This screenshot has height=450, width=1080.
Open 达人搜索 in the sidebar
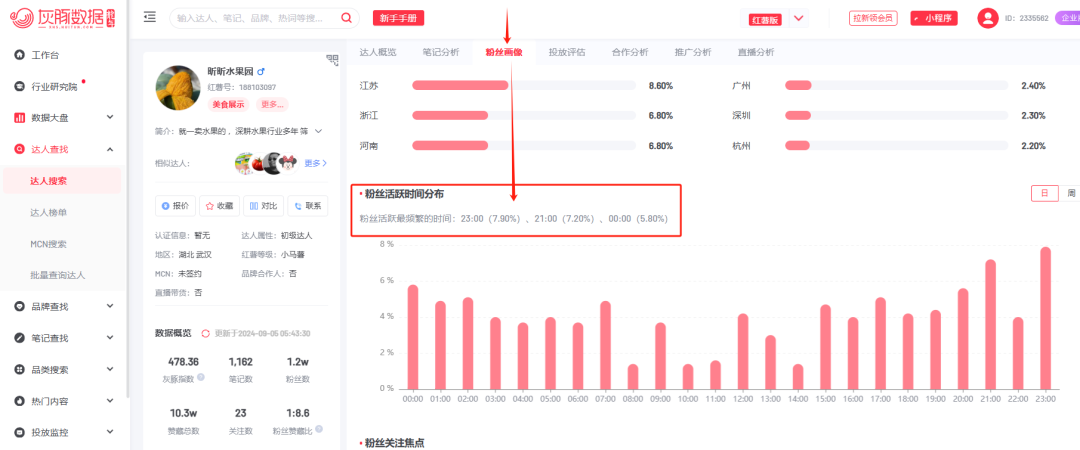(x=62, y=181)
